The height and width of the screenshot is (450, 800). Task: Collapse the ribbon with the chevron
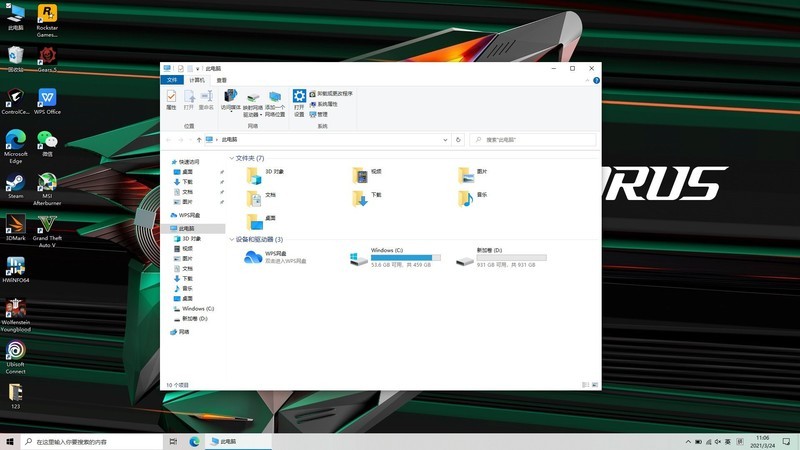pyautogui.click(x=587, y=81)
